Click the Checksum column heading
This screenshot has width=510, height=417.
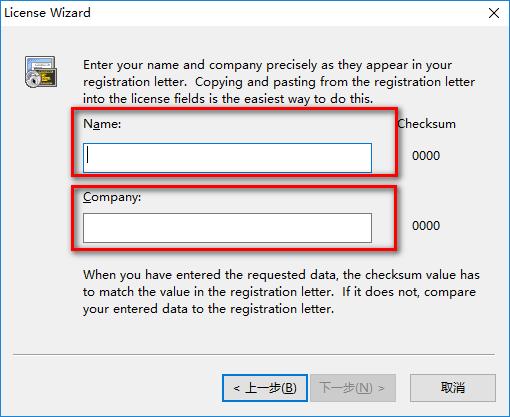[426, 124]
